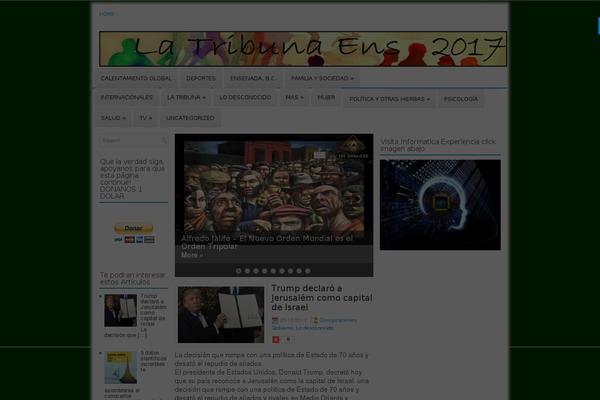
Task: Click 'Te podrían interesar estos Artículos' heading
Action: coord(132,279)
